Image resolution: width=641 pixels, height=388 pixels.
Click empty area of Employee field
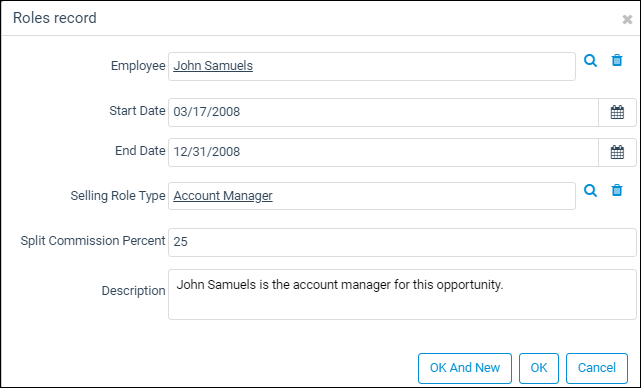413,66
